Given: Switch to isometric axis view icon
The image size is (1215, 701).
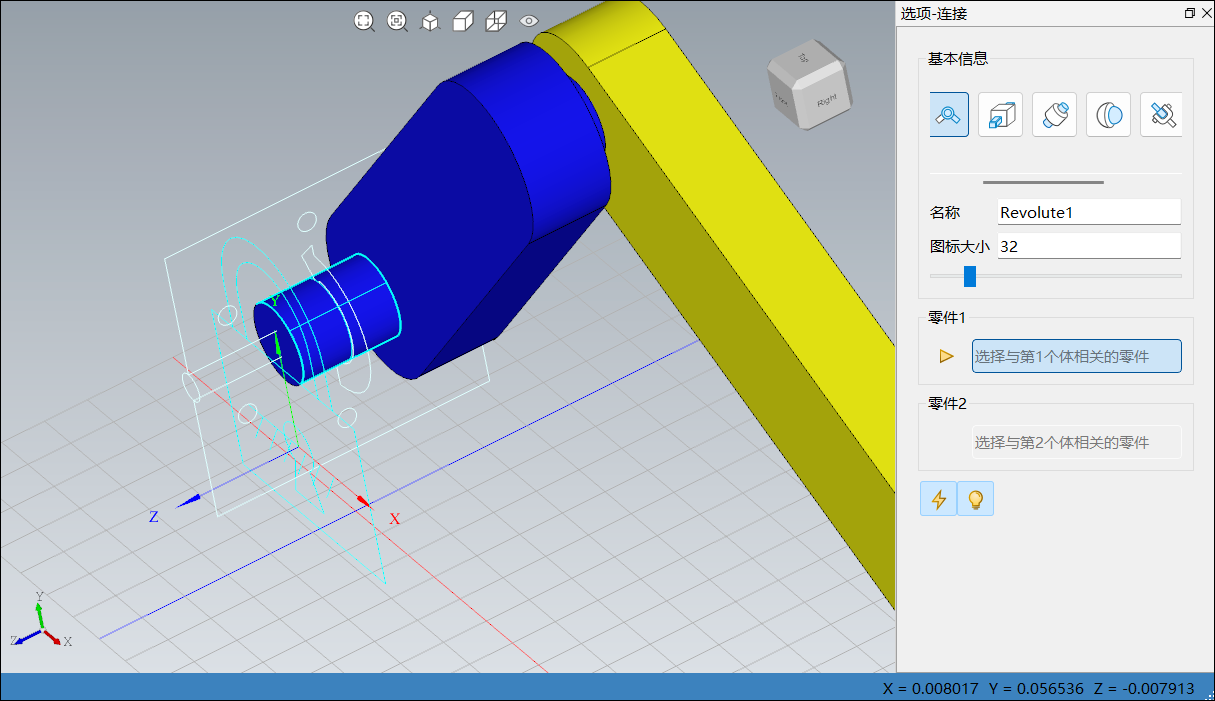Looking at the screenshot, I should coord(430,21).
